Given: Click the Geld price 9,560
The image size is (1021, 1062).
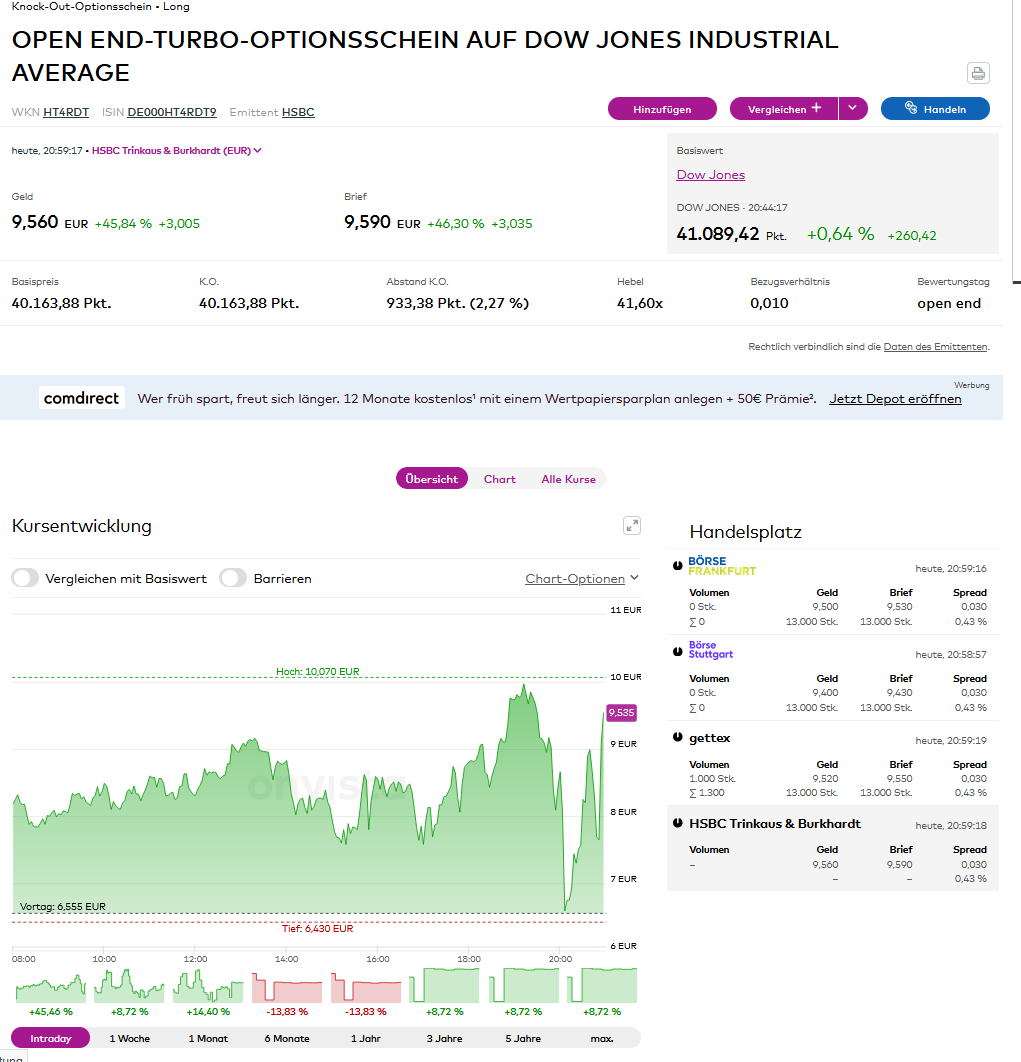Looking at the screenshot, I should [35, 222].
